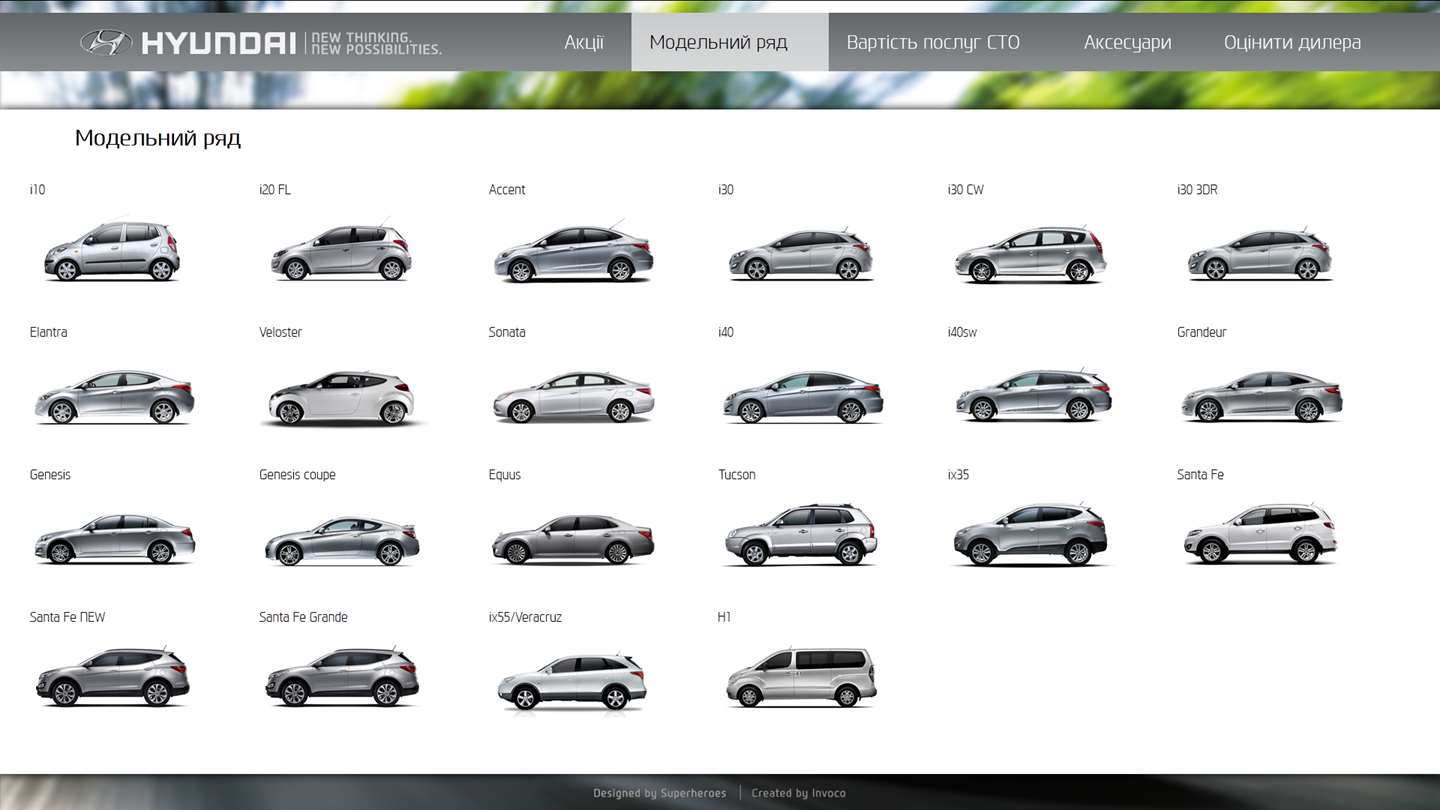Screen dimensions: 1440x810
Task: Click the Santa Fe Grande name label
Action: coord(303,617)
